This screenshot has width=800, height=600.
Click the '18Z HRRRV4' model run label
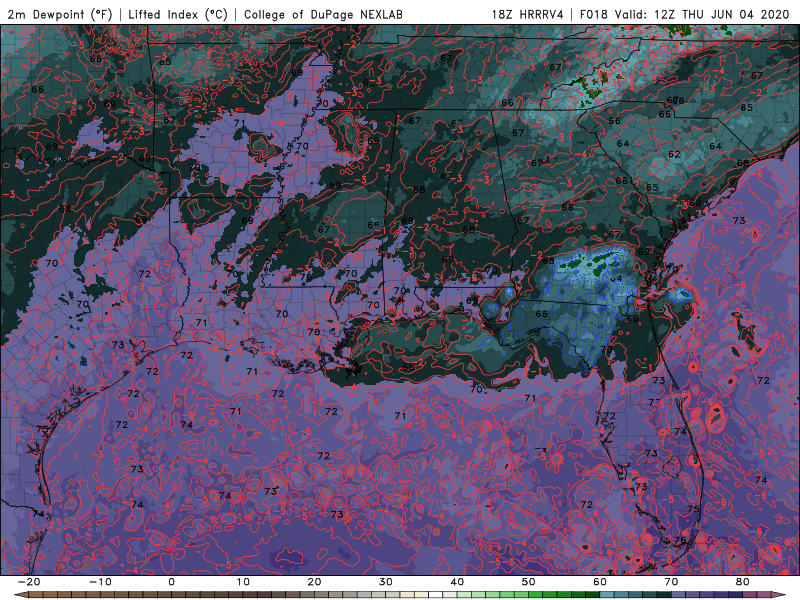coord(528,14)
